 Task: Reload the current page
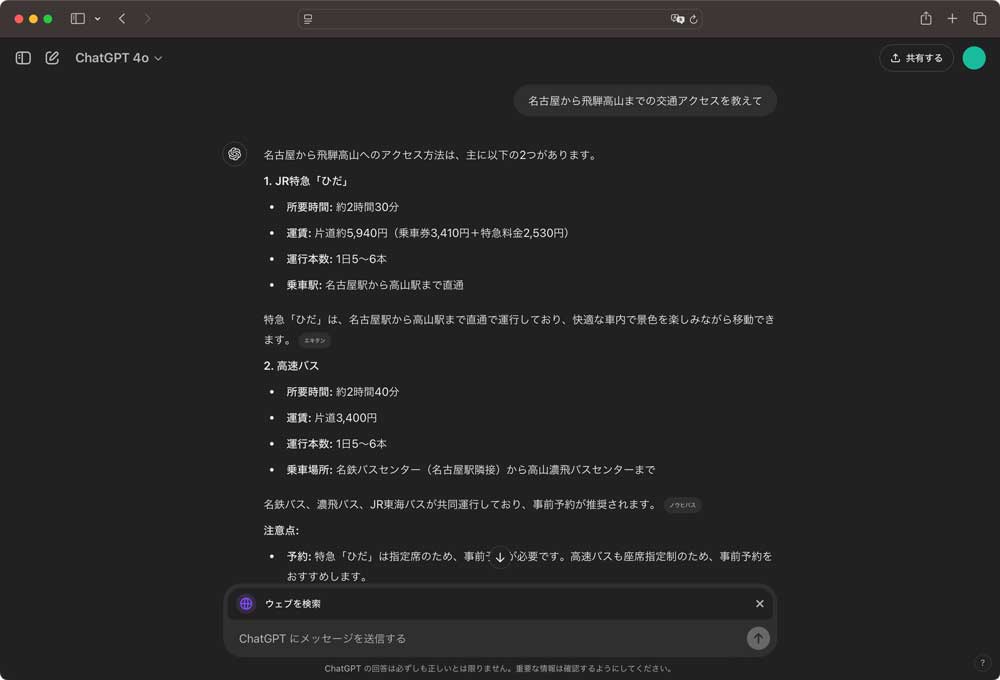coord(694,19)
